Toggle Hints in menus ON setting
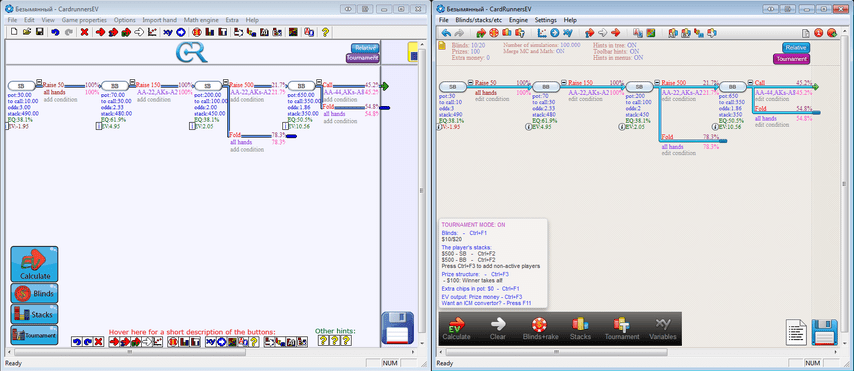 [618, 57]
